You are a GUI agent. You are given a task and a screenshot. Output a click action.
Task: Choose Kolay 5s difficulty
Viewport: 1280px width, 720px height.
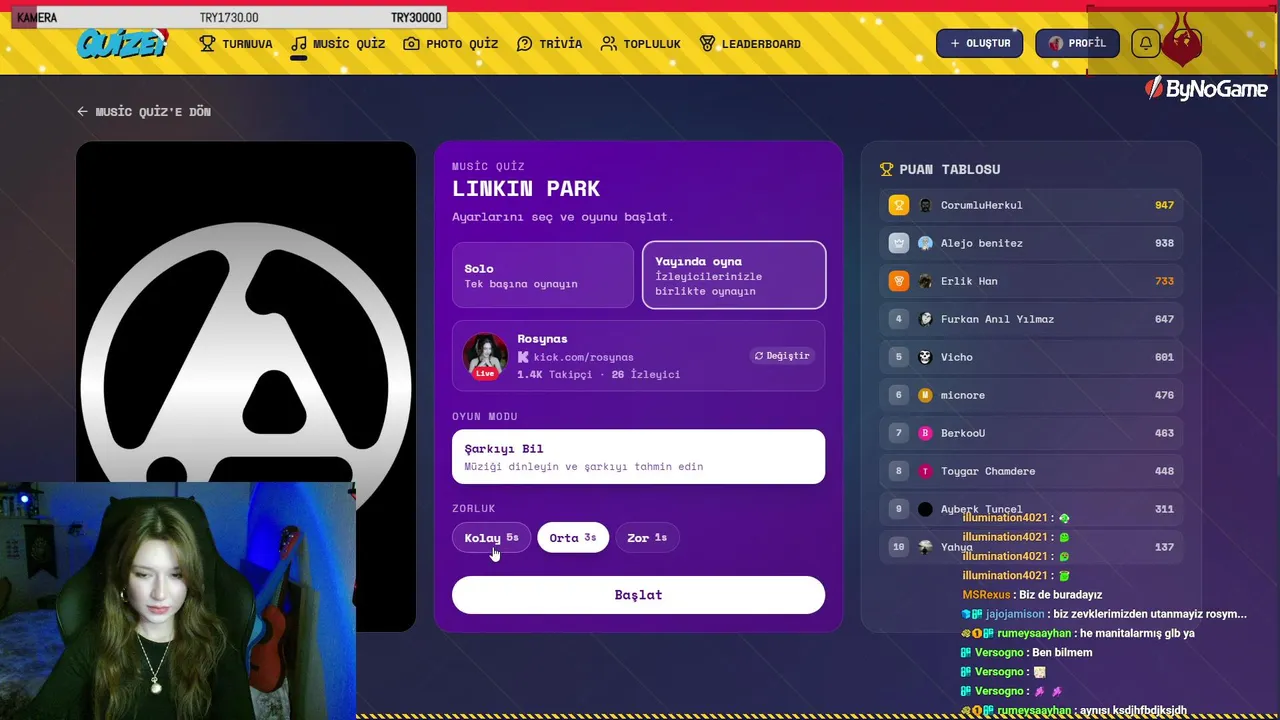(x=491, y=538)
